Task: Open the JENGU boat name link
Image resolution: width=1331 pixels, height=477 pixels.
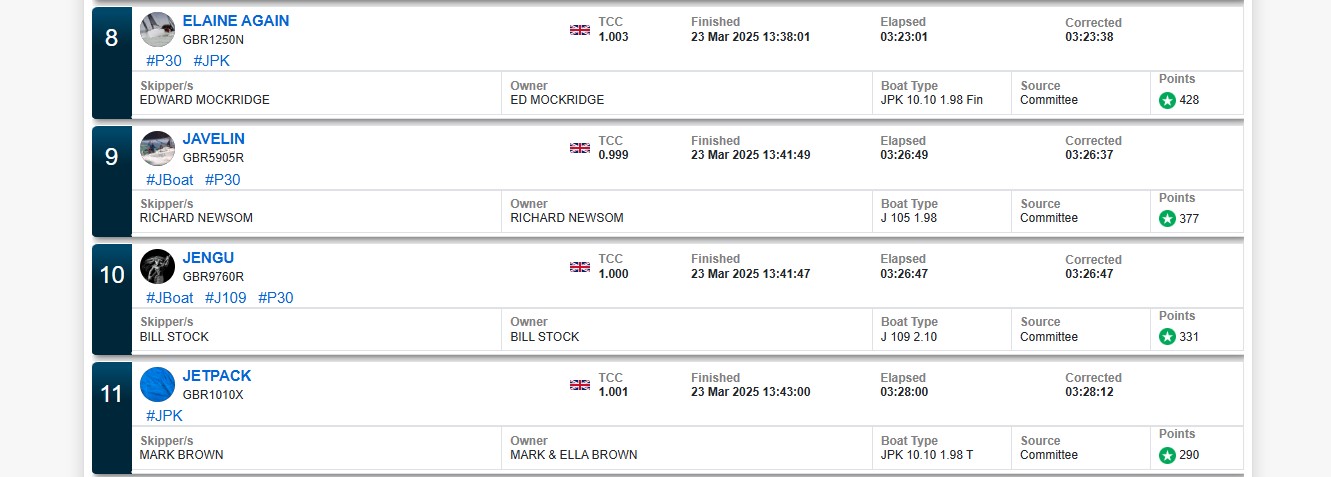Action: click(x=208, y=258)
